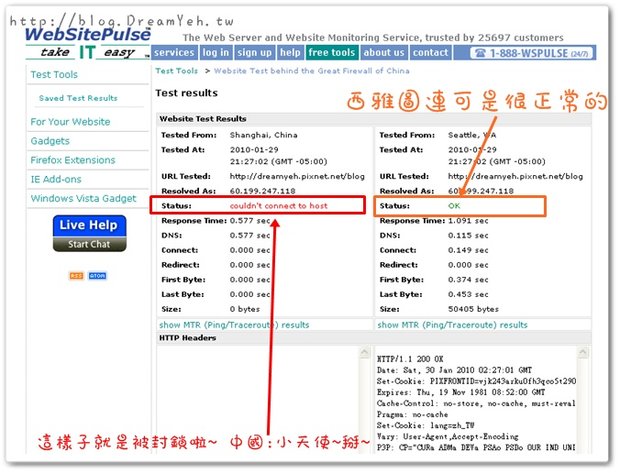
Task: Open the Gadgets sidebar link
Action: click(50, 141)
